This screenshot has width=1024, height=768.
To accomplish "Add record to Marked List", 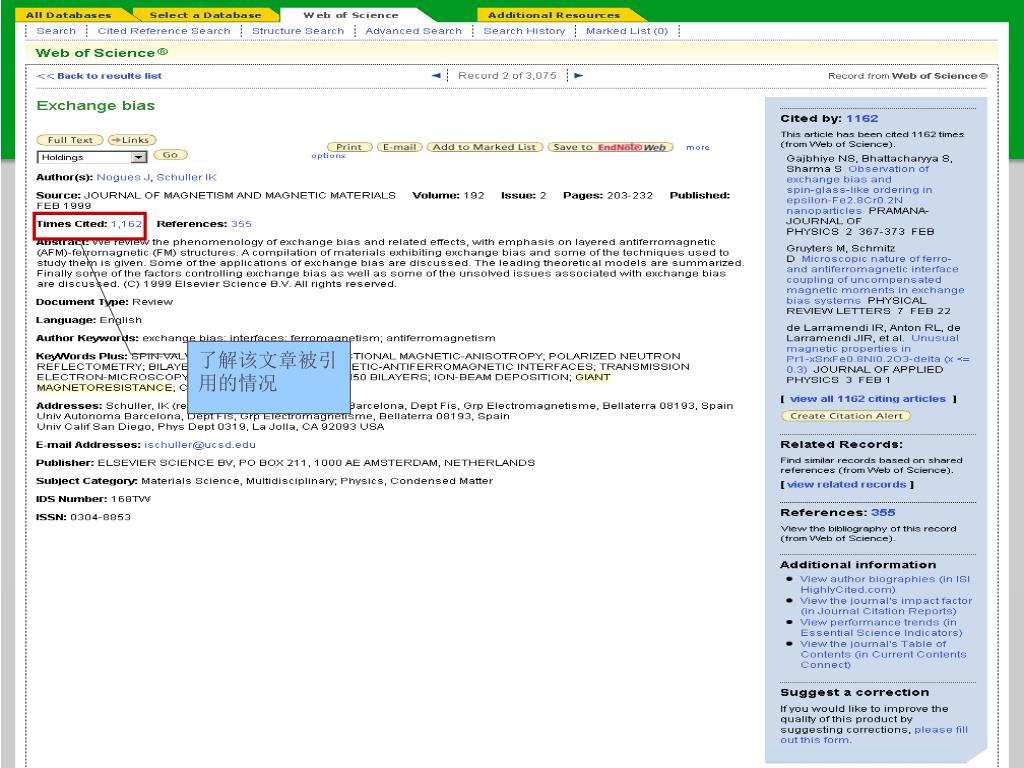I will pyautogui.click(x=484, y=147).
